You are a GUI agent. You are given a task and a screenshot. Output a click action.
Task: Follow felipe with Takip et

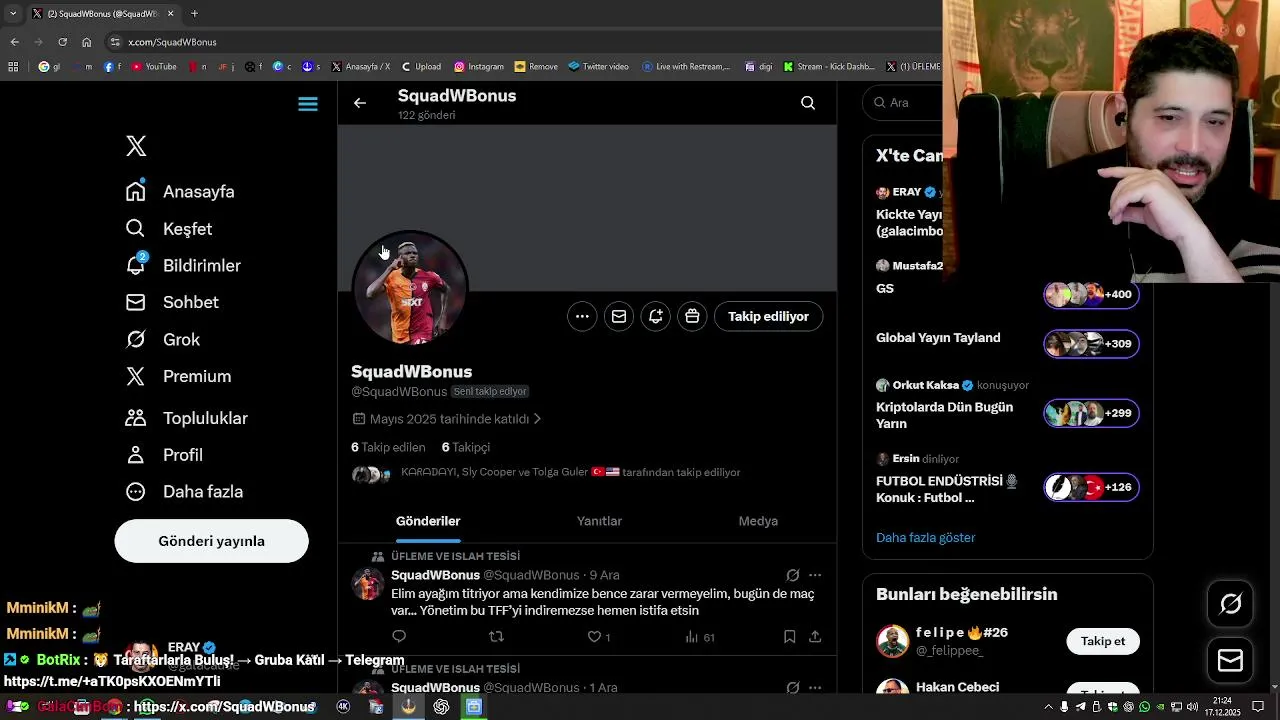coord(1103,641)
